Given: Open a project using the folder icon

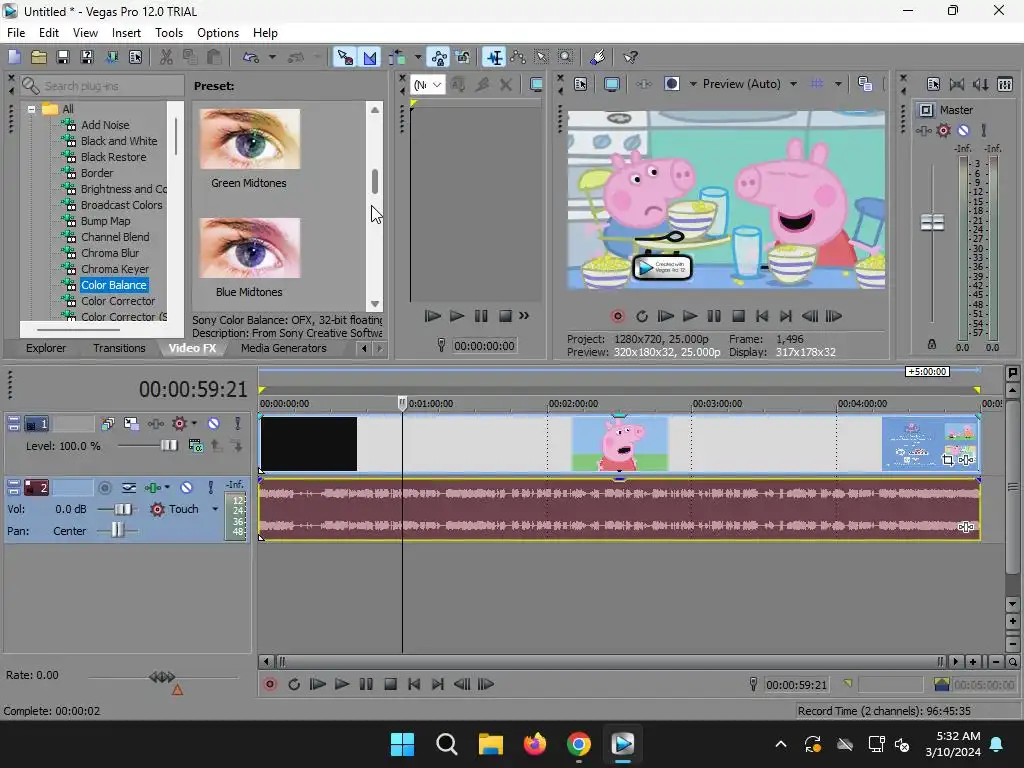Looking at the screenshot, I should (x=39, y=57).
